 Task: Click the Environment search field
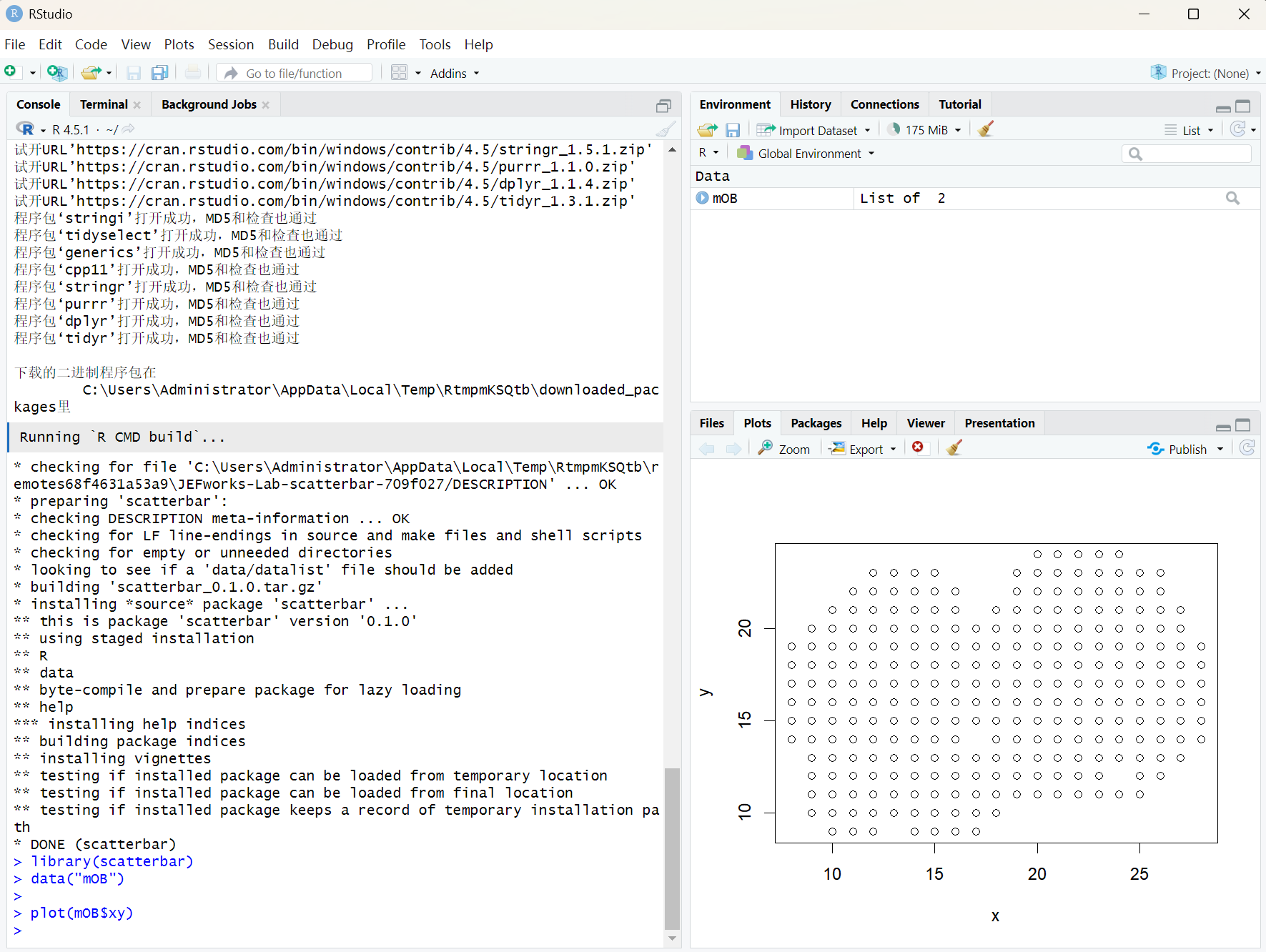coord(1187,153)
